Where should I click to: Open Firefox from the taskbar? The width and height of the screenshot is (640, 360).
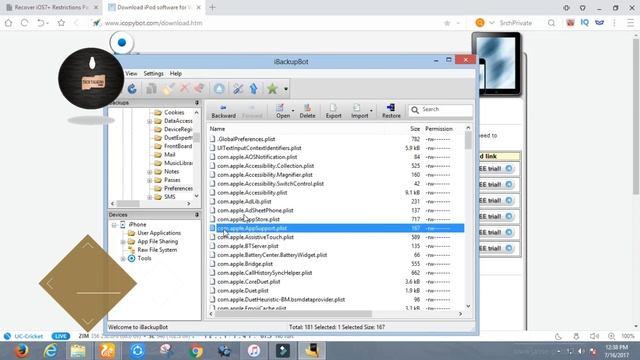(x=21, y=351)
